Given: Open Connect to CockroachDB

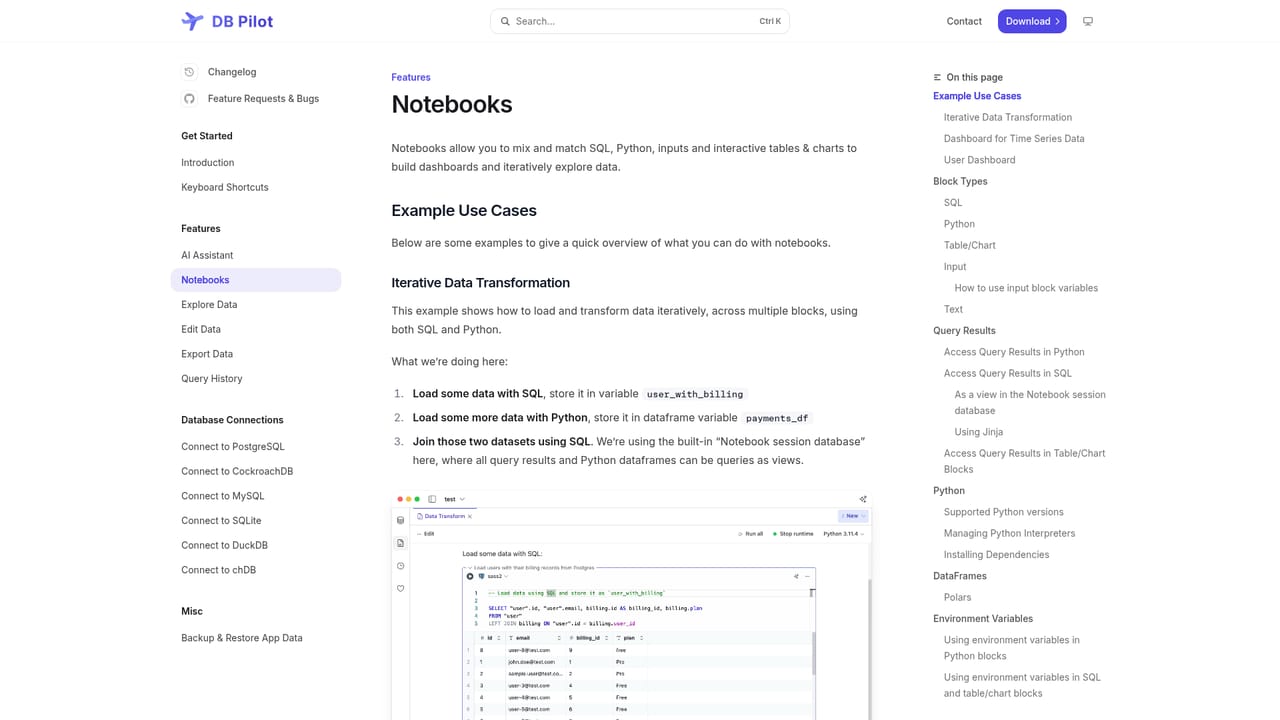Looking at the screenshot, I should pyautogui.click(x=237, y=472).
